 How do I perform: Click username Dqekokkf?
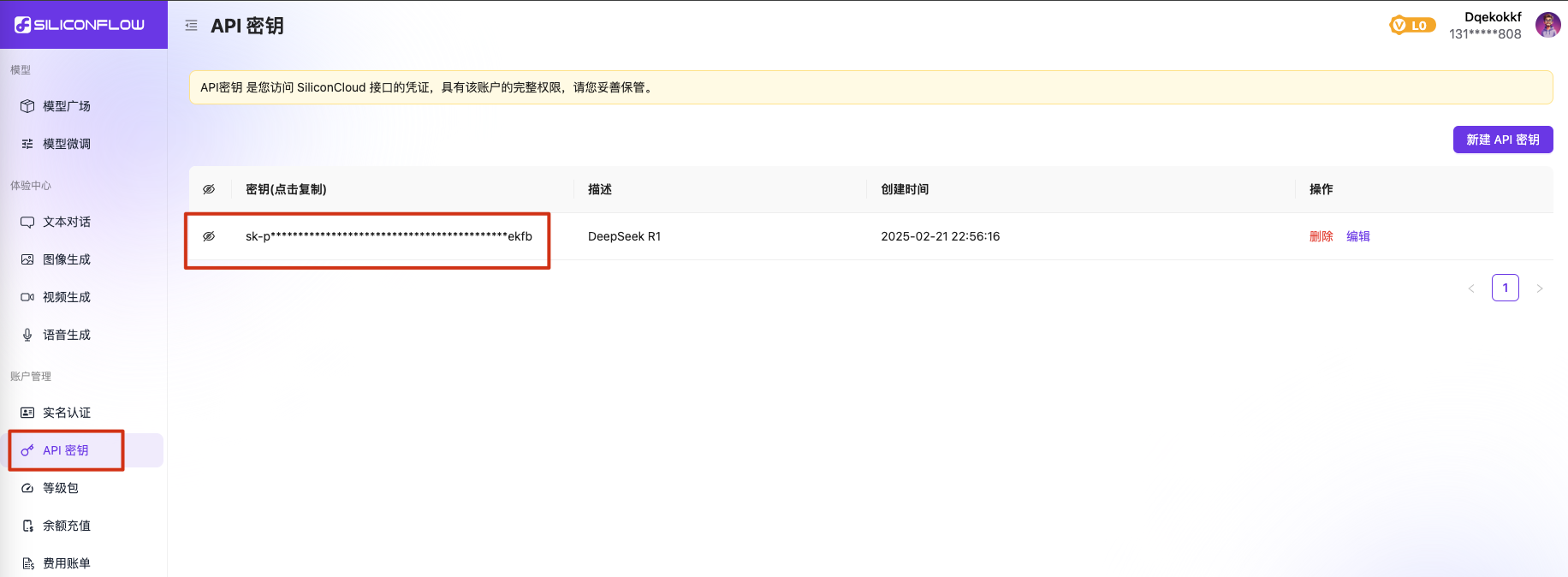point(1493,16)
